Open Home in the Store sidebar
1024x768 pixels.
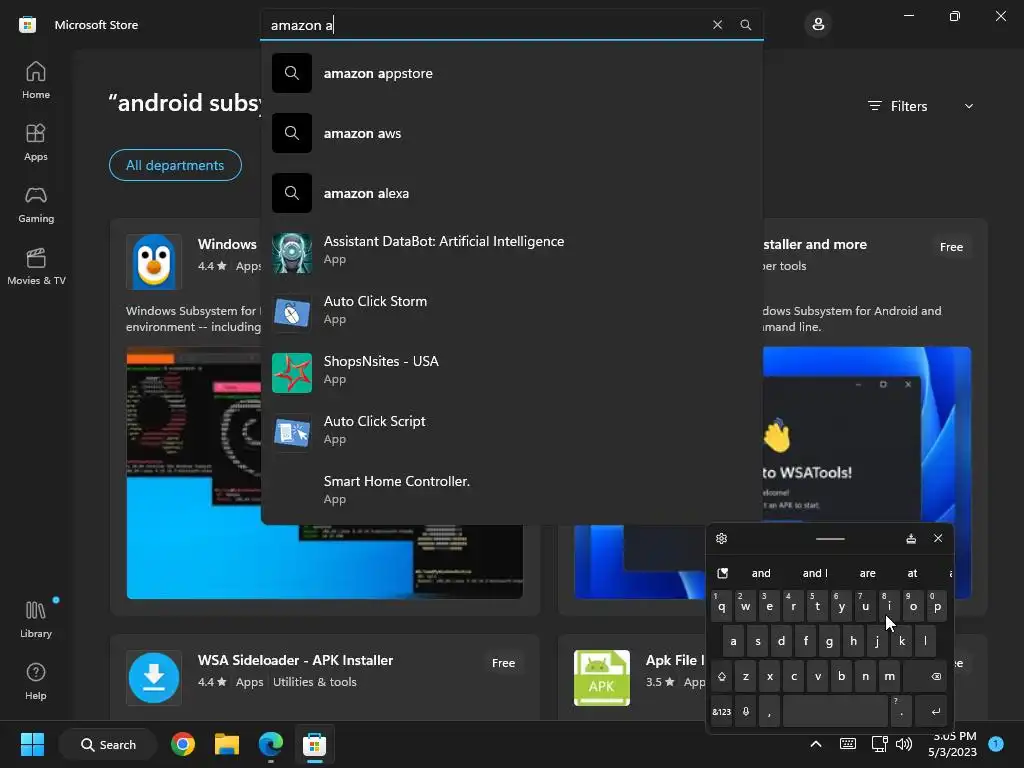pos(36,80)
